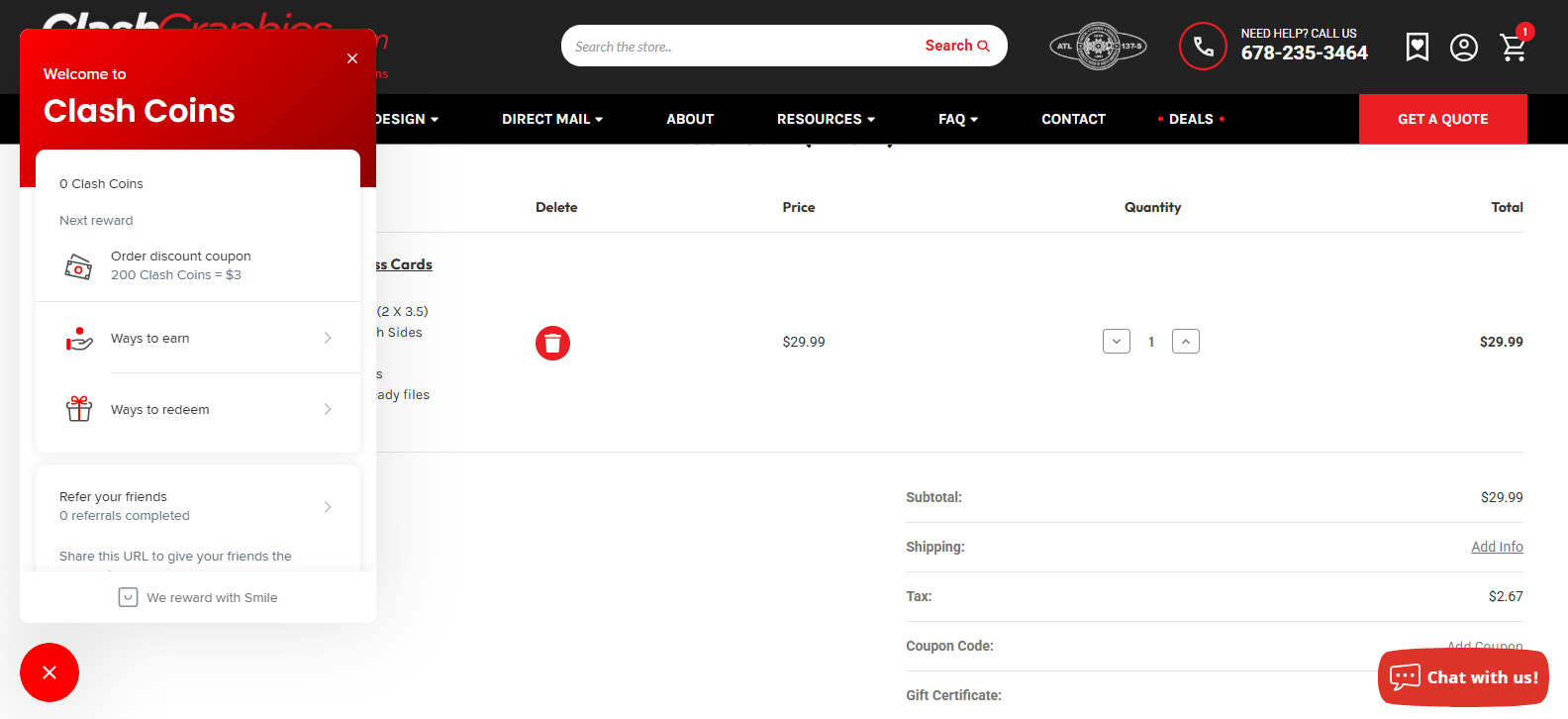Go to the About page
This screenshot has width=1568, height=719.
point(690,119)
